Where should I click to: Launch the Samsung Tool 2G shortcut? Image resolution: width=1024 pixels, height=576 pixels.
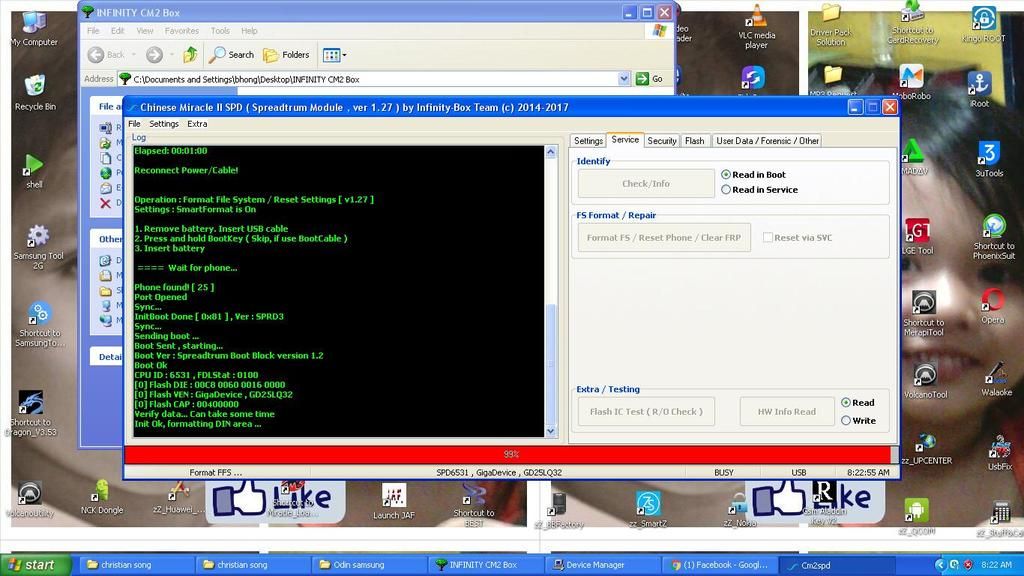tap(37, 237)
